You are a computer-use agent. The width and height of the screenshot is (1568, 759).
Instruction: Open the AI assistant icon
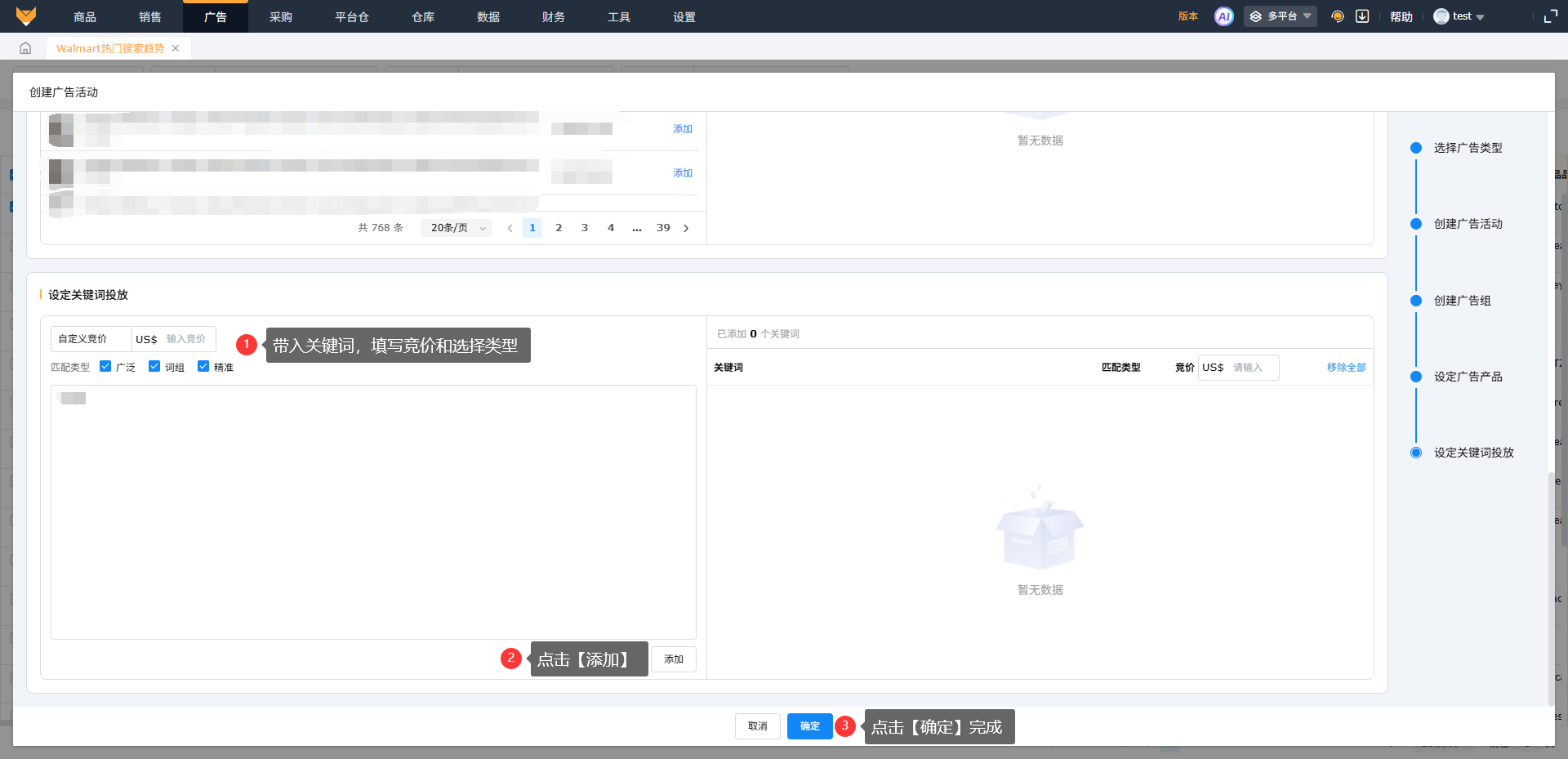click(1223, 16)
